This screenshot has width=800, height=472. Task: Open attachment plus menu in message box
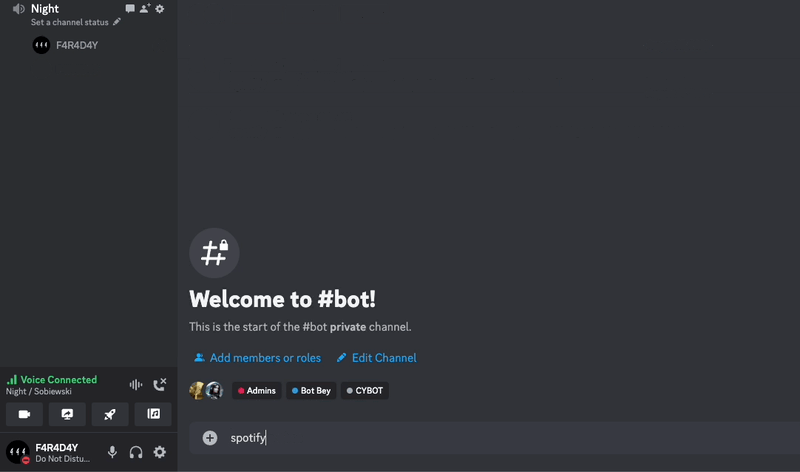(x=210, y=438)
